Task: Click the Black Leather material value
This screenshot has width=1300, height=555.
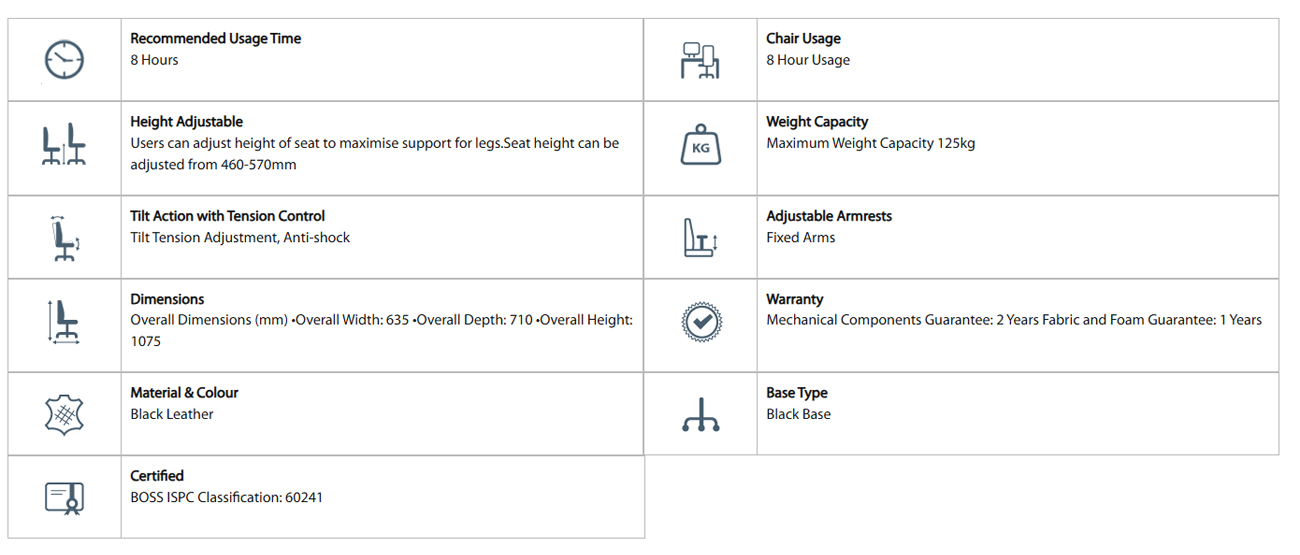Action: (x=171, y=414)
